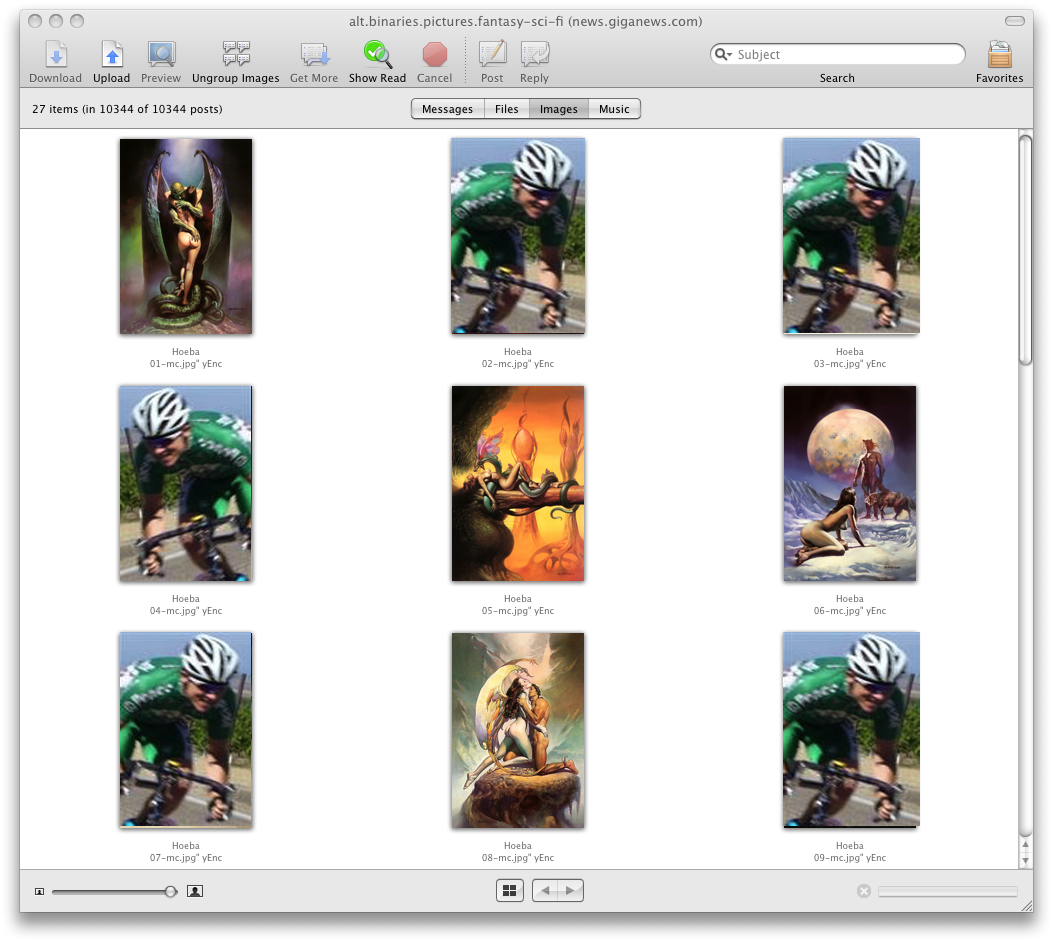Click the stop progress X icon
1053x942 pixels.
(x=864, y=891)
